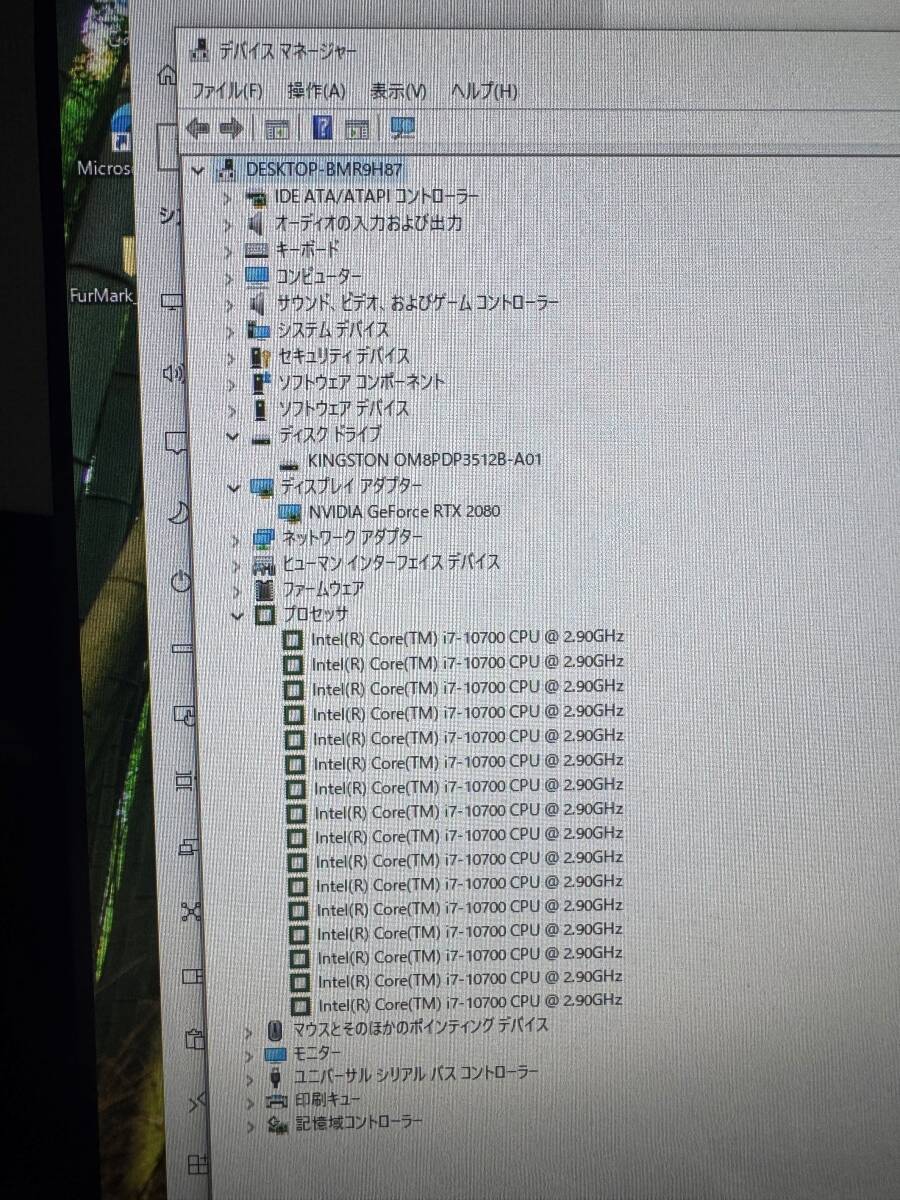
Task: Expand the ネットワーク アダプター category
Action: coord(233,538)
